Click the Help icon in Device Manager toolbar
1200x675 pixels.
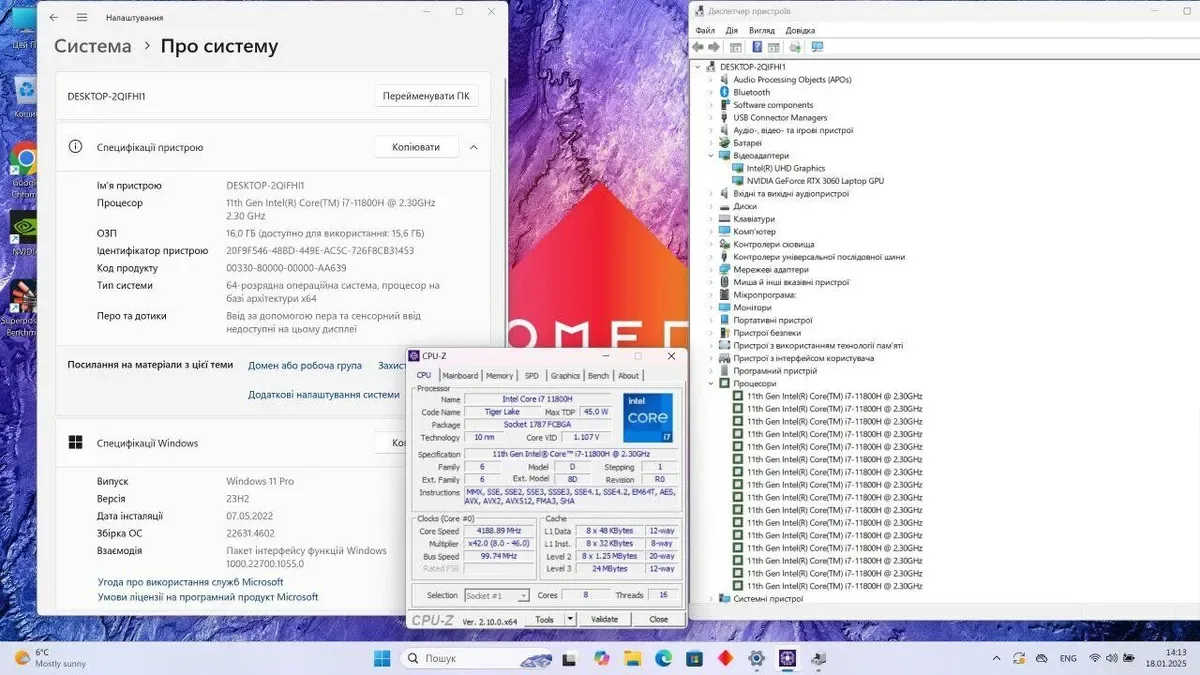(757, 47)
